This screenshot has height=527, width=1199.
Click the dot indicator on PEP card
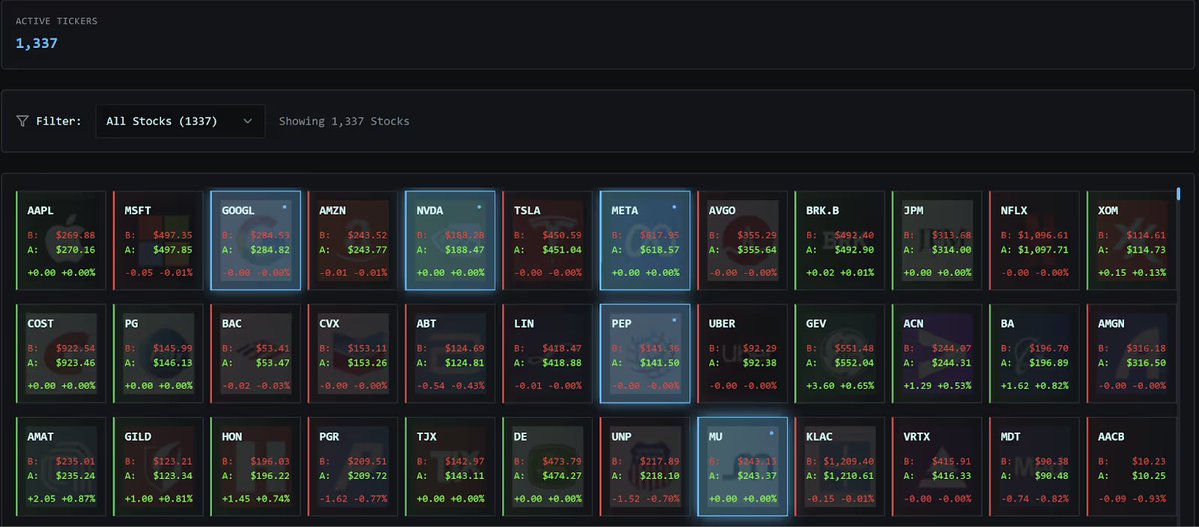coord(674,320)
